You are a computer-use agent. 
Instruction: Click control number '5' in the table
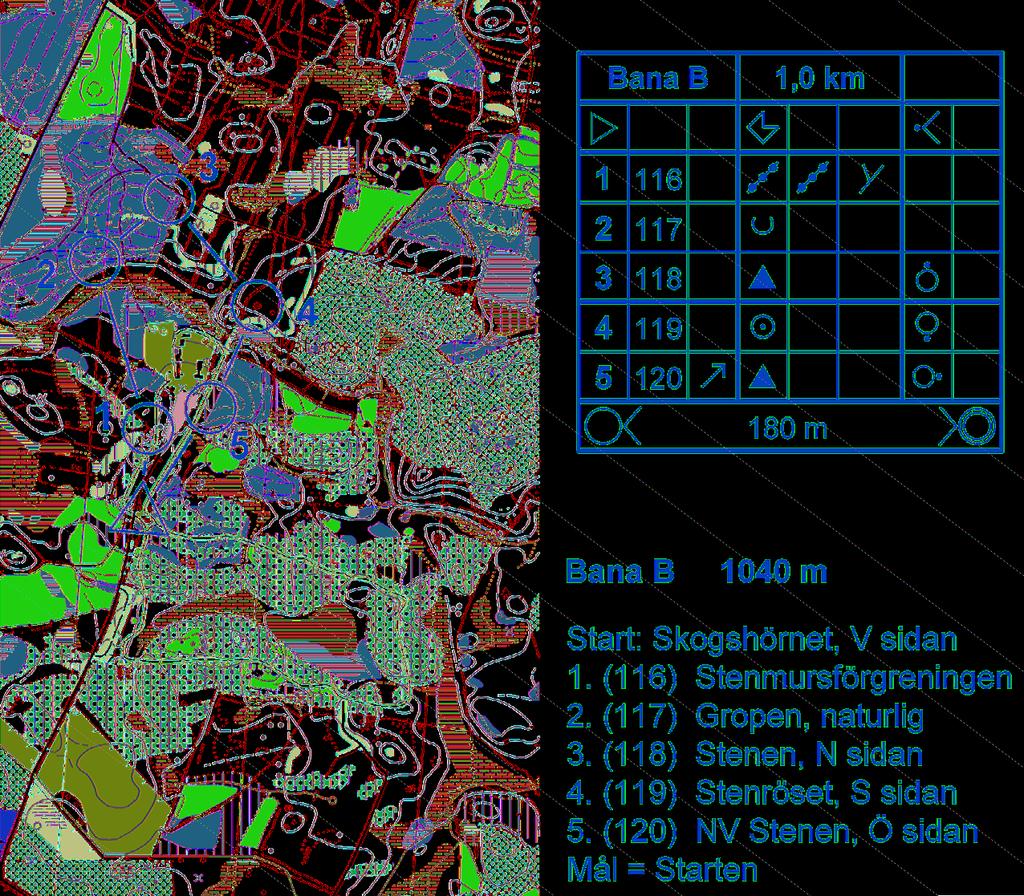(603, 377)
